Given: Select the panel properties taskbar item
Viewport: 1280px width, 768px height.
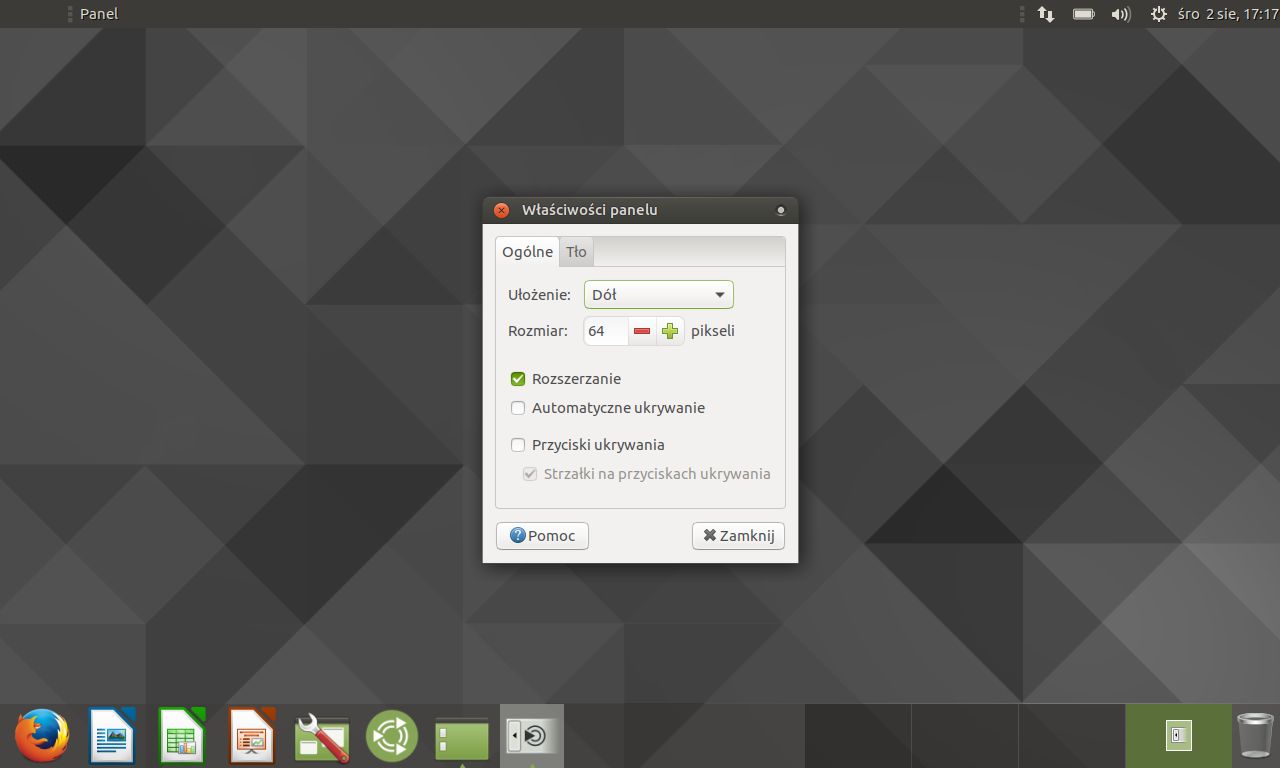Looking at the screenshot, I should point(532,736).
